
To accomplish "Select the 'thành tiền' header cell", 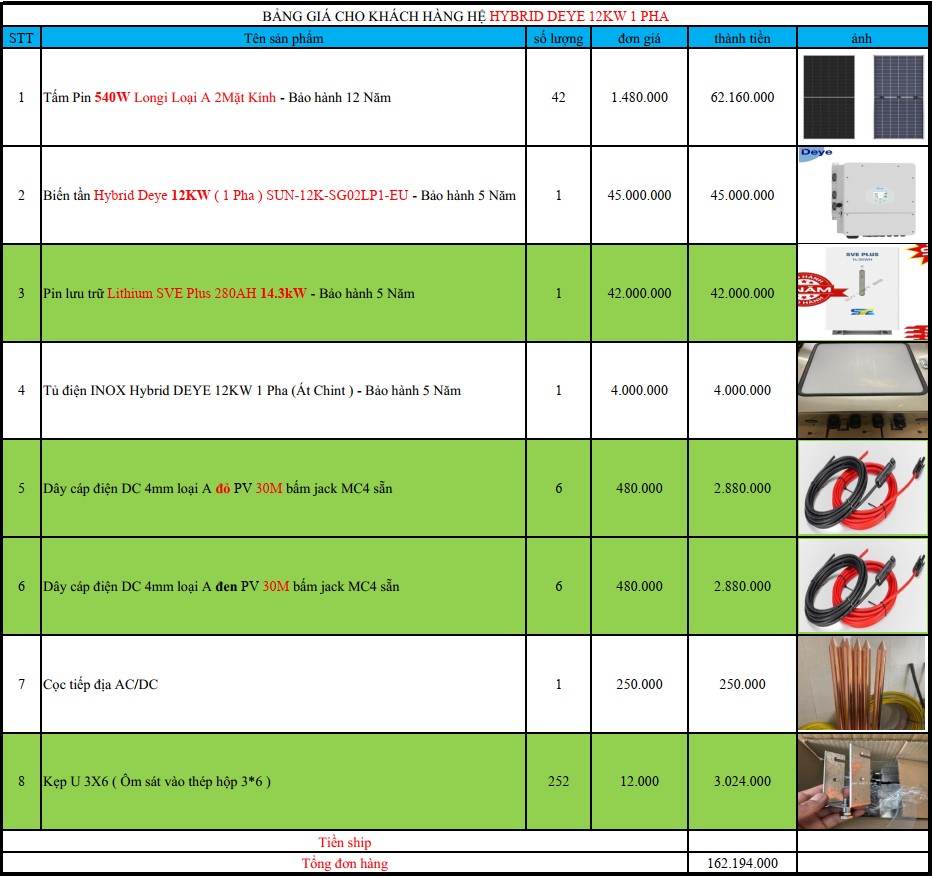I will 742,38.
